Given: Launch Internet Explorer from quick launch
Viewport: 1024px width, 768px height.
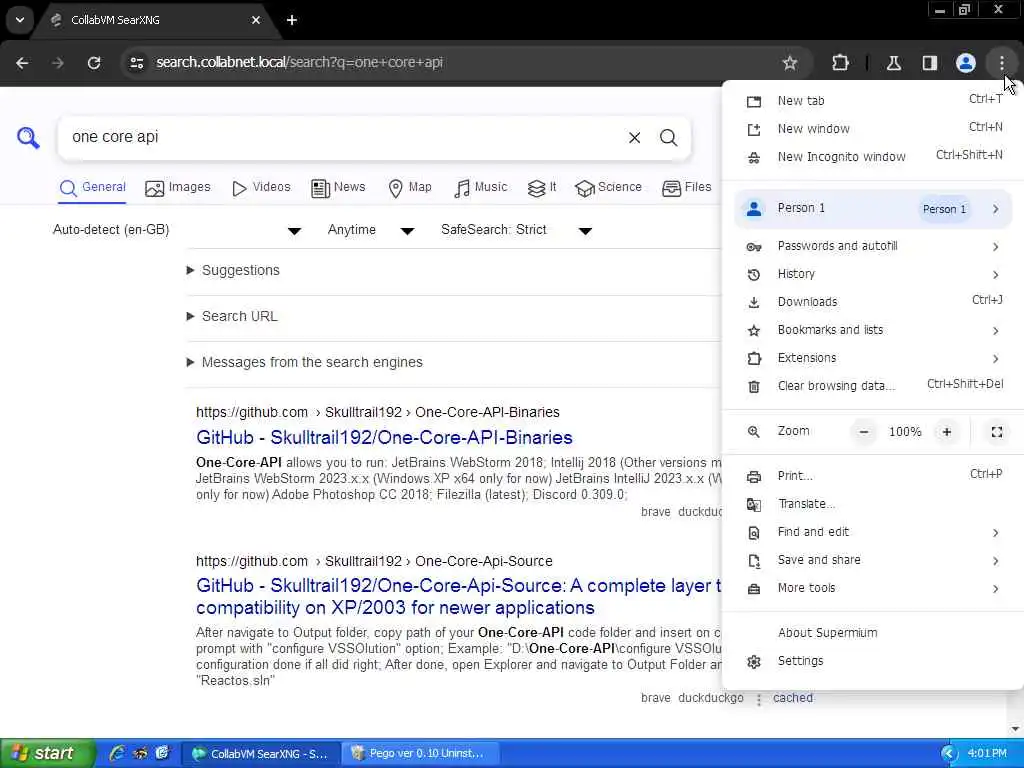Looking at the screenshot, I should click(117, 753).
